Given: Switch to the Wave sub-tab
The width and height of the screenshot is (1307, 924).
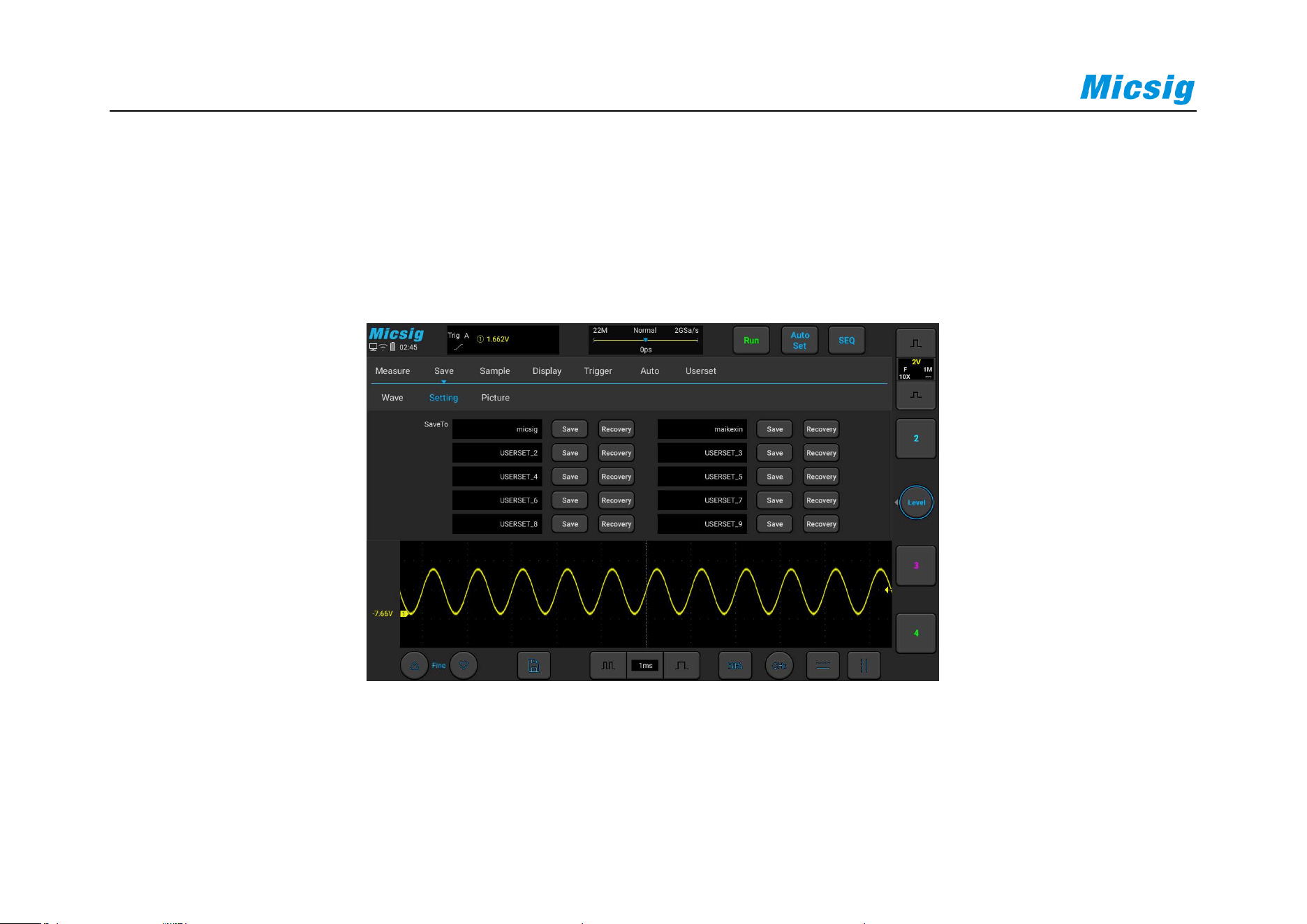Looking at the screenshot, I should click(392, 398).
